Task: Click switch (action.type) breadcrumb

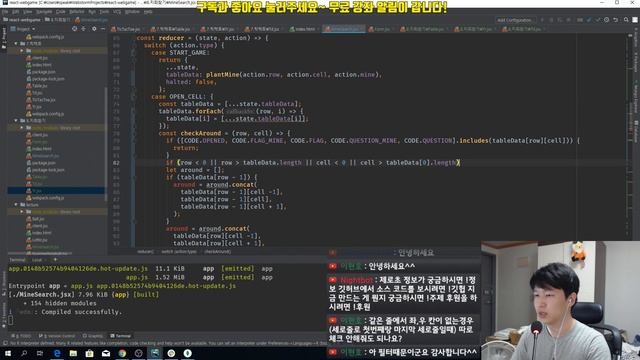Action: [x=179, y=252]
